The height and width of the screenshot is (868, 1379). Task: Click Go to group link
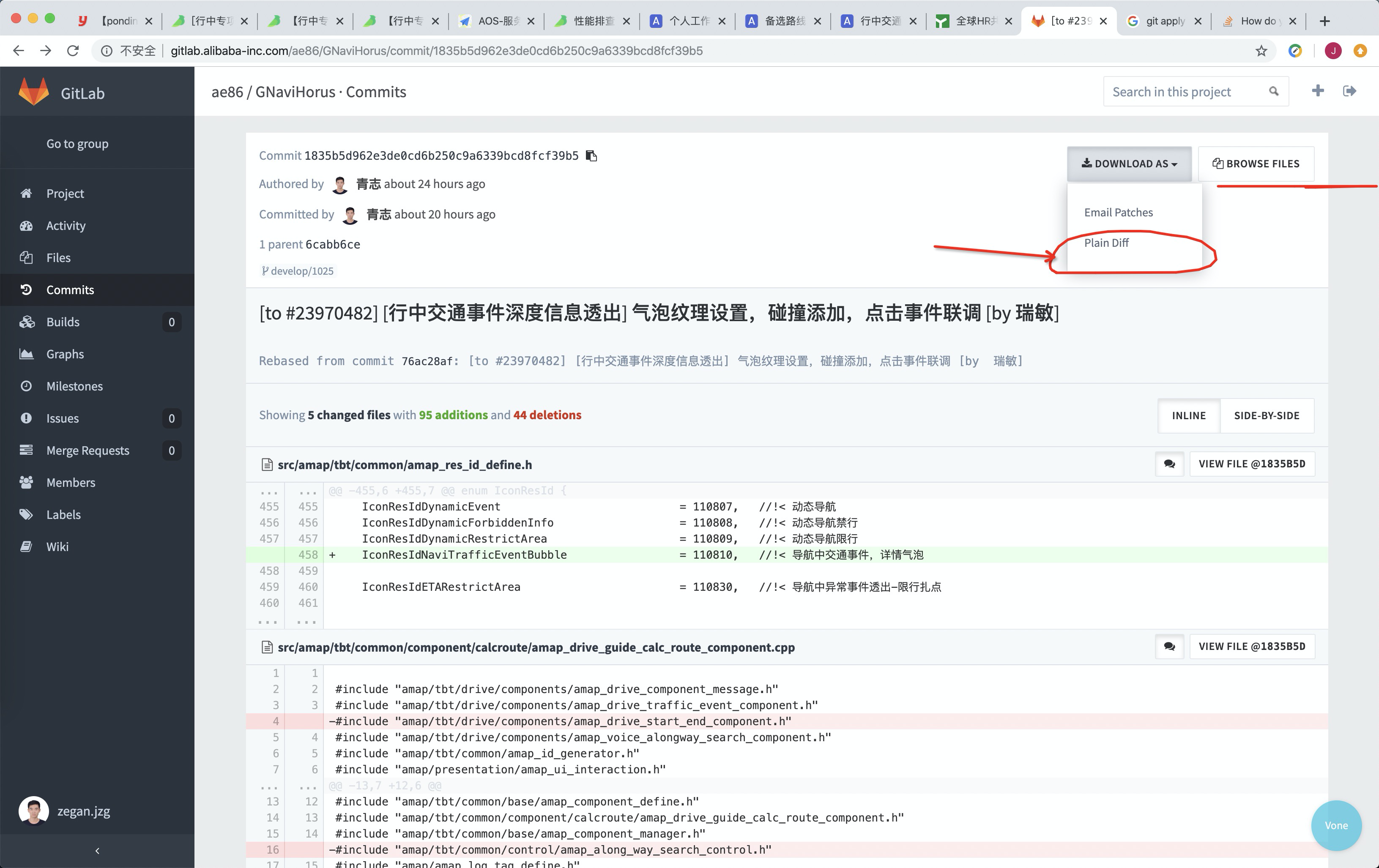coord(77,144)
